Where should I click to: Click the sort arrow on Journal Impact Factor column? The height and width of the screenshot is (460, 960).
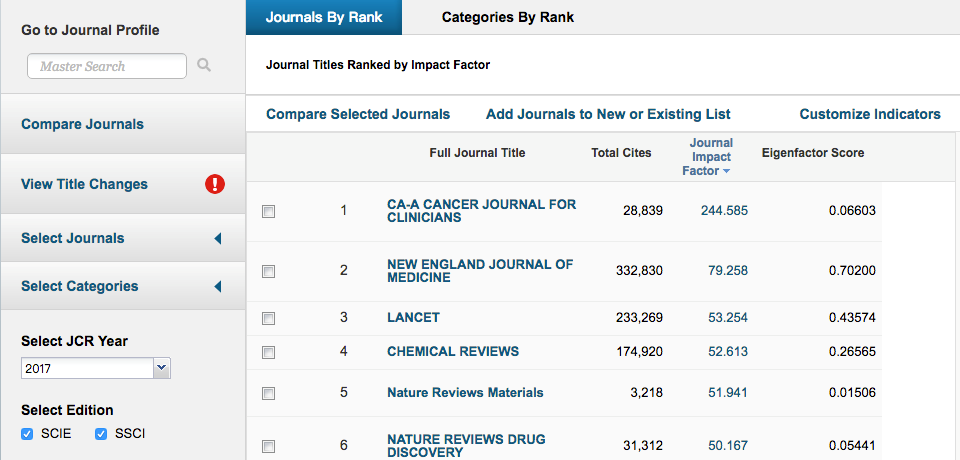click(726, 172)
